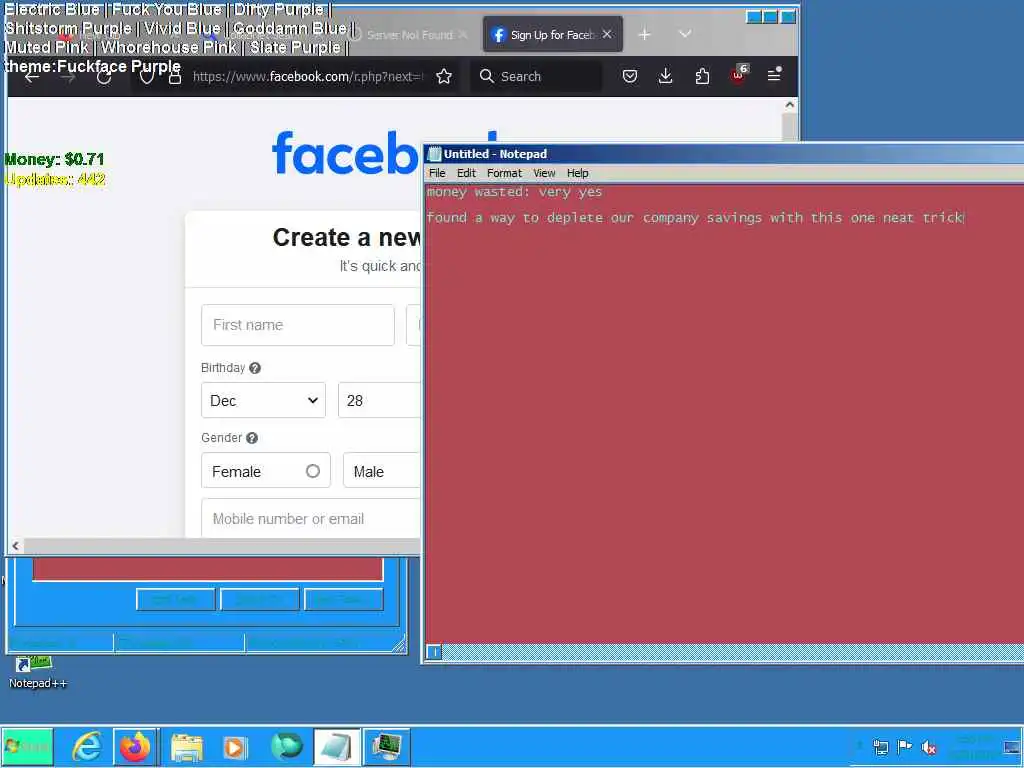This screenshot has height=768, width=1024.
Task: Click the Notepad horizontal scrollbar left arrow
Action: [434, 652]
